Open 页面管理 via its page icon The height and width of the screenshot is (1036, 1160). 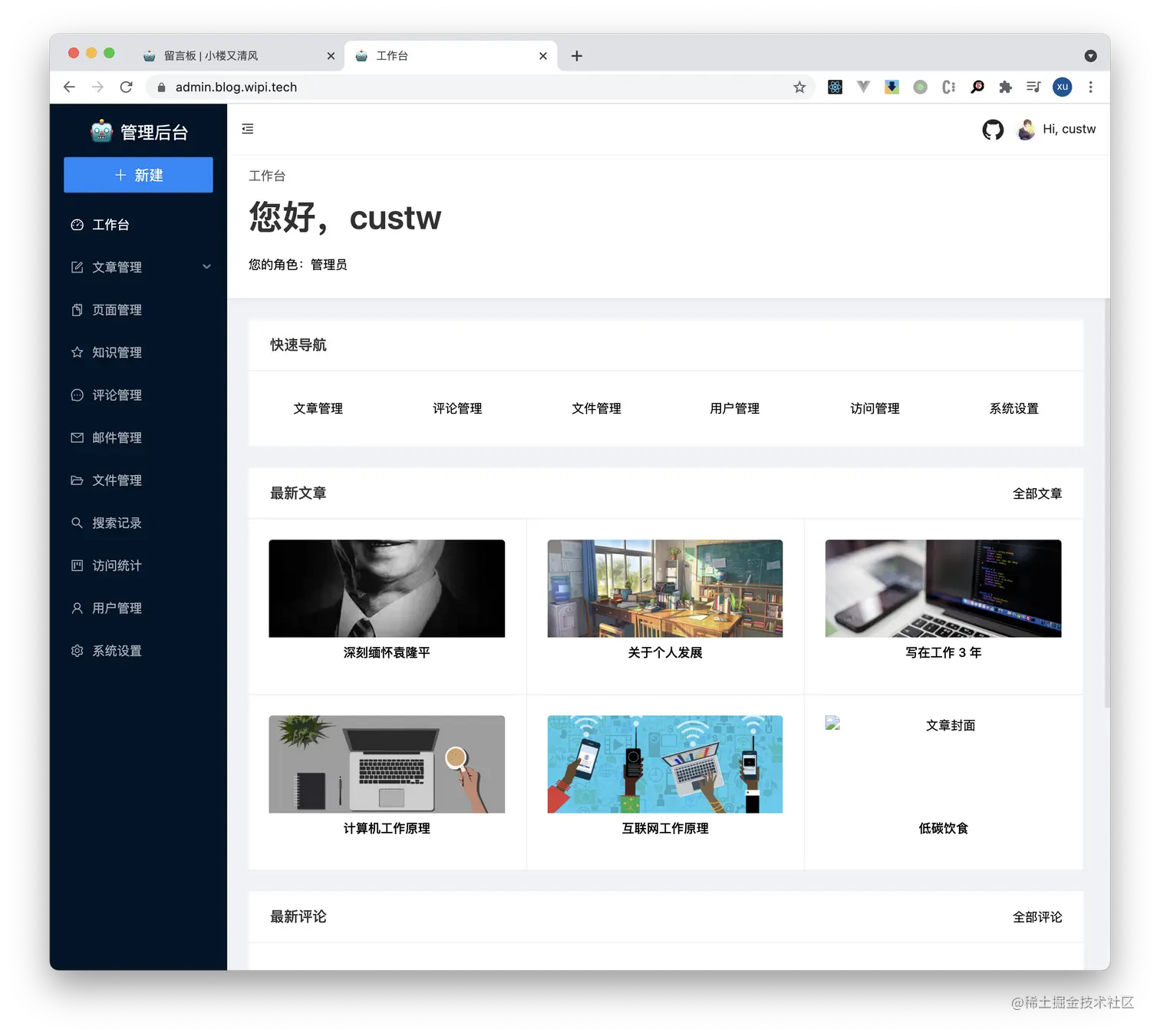77,309
